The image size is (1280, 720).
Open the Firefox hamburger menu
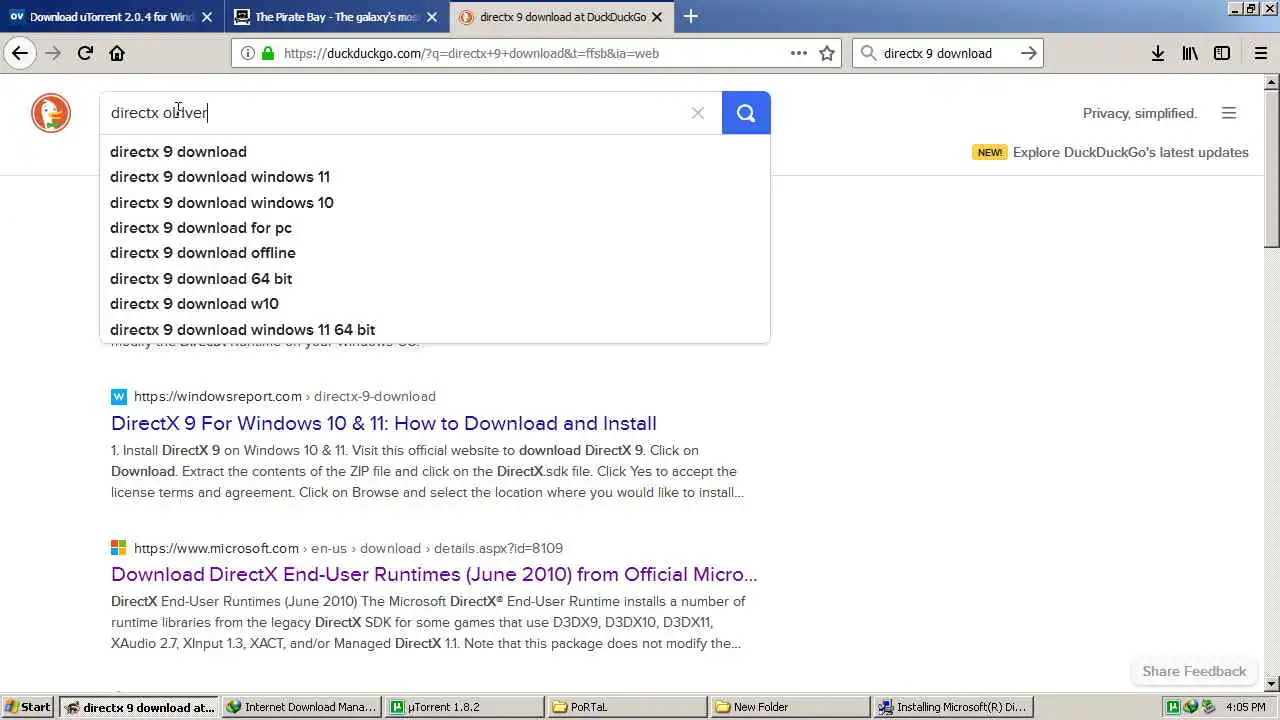tap(1260, 53)
